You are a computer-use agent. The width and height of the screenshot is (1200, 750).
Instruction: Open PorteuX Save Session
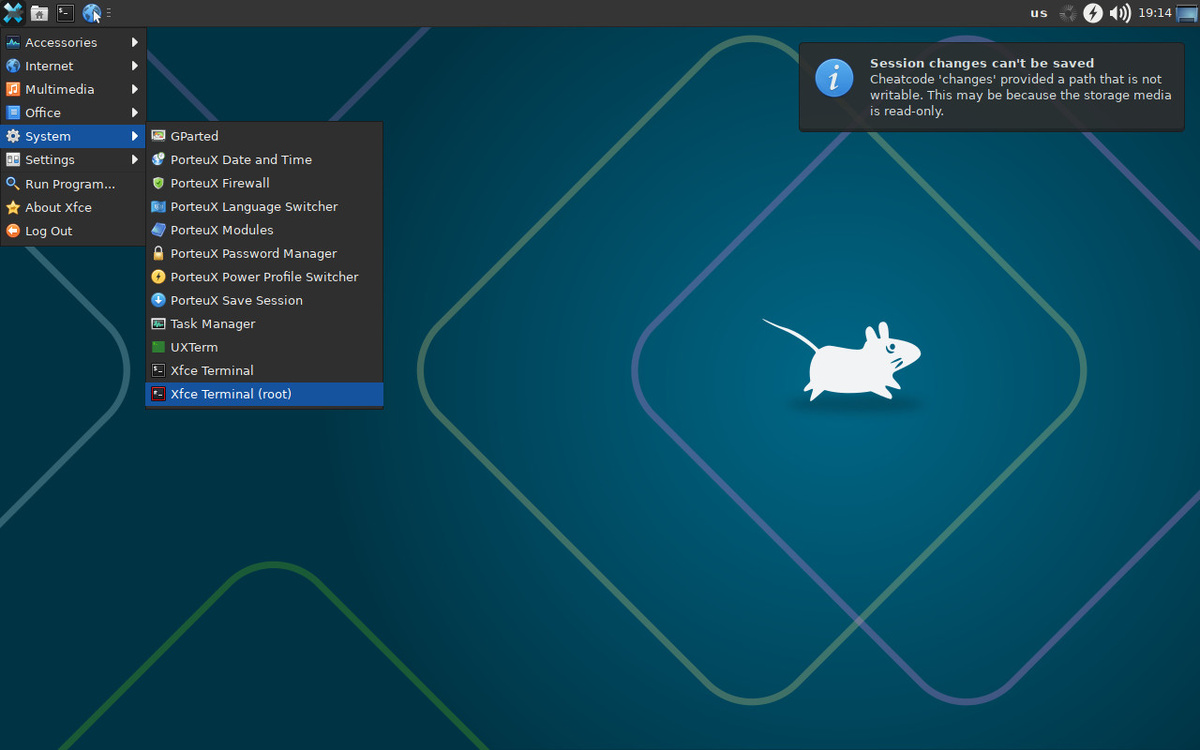(x=264, y=300)
